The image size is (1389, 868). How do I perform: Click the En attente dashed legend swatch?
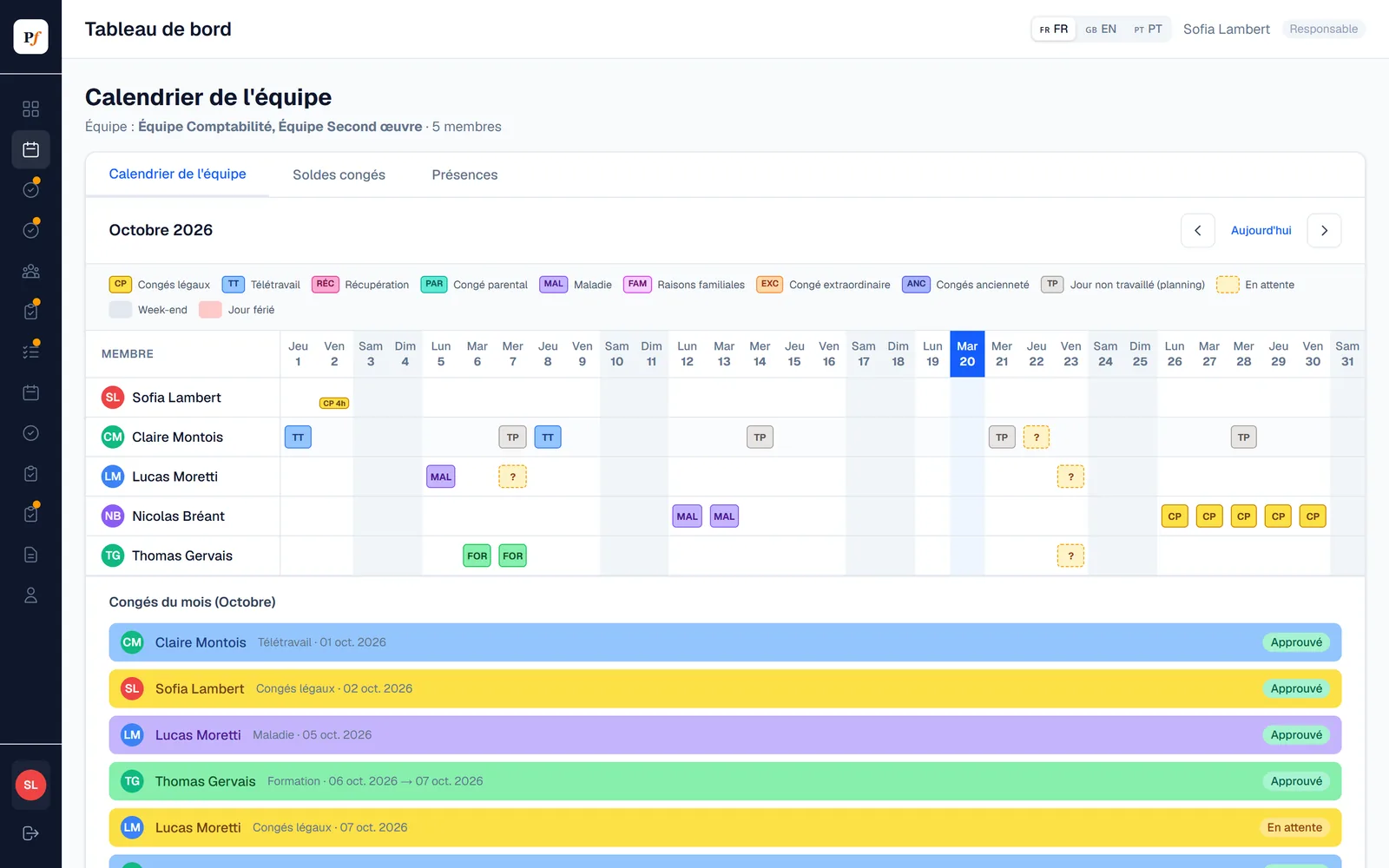pyautogui.click(x=1228, y=285)
